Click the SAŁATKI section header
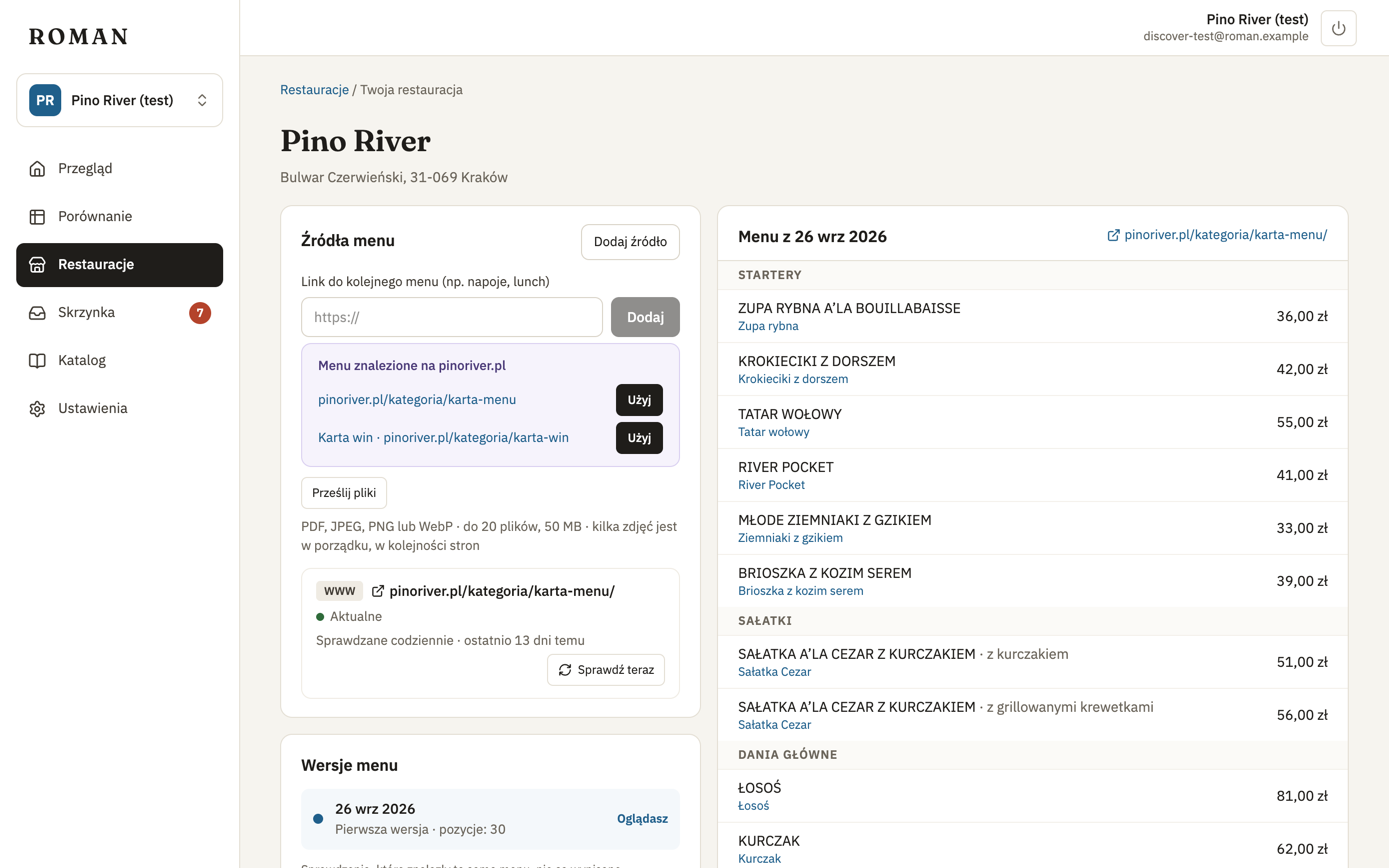Image resolution: width=1389 pixels, height=868 pixels. 765,621
